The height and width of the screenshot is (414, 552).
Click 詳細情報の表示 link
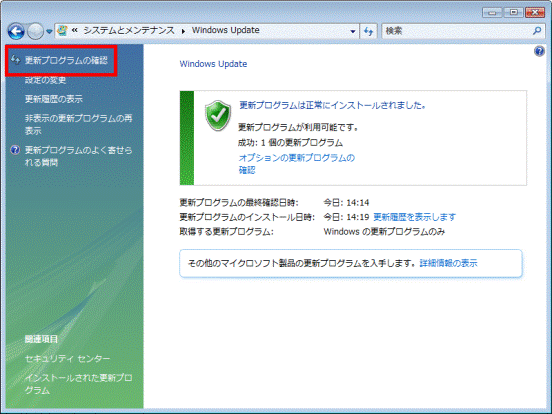(448, 263)
